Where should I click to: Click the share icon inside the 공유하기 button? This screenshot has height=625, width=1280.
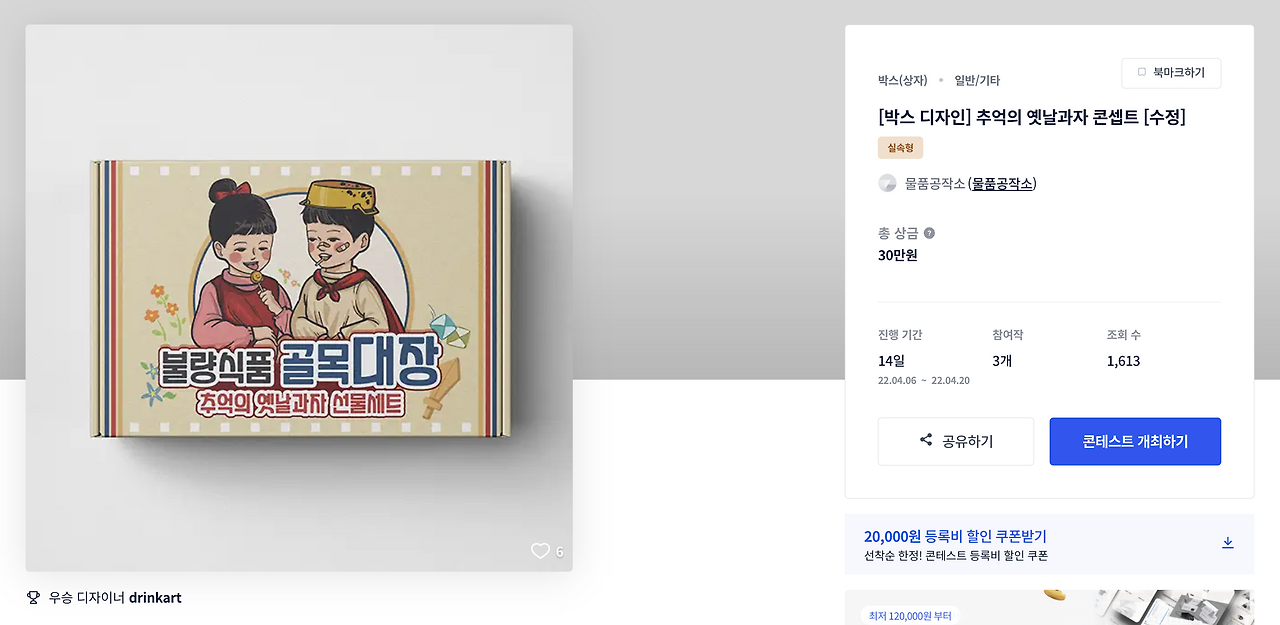tap(924, 441)
